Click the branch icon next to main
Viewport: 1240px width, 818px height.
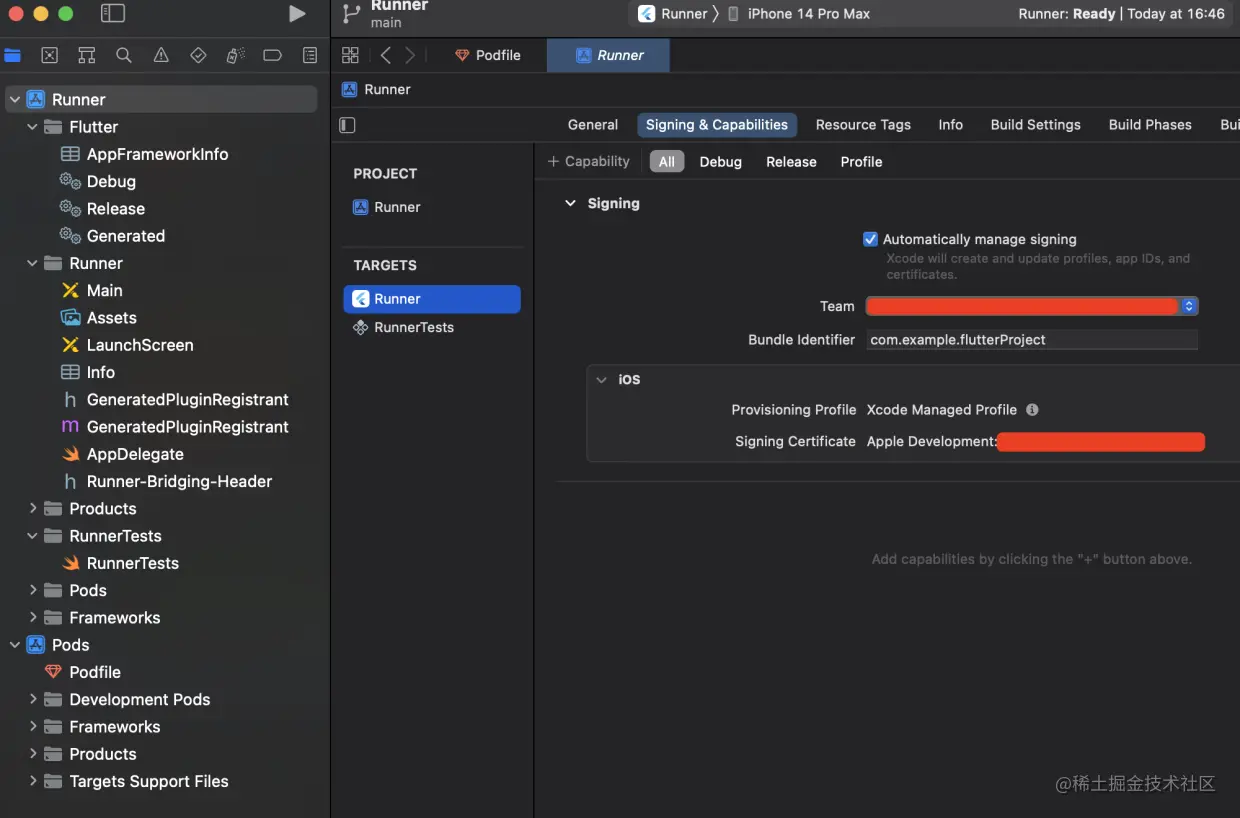click(351, 13)
